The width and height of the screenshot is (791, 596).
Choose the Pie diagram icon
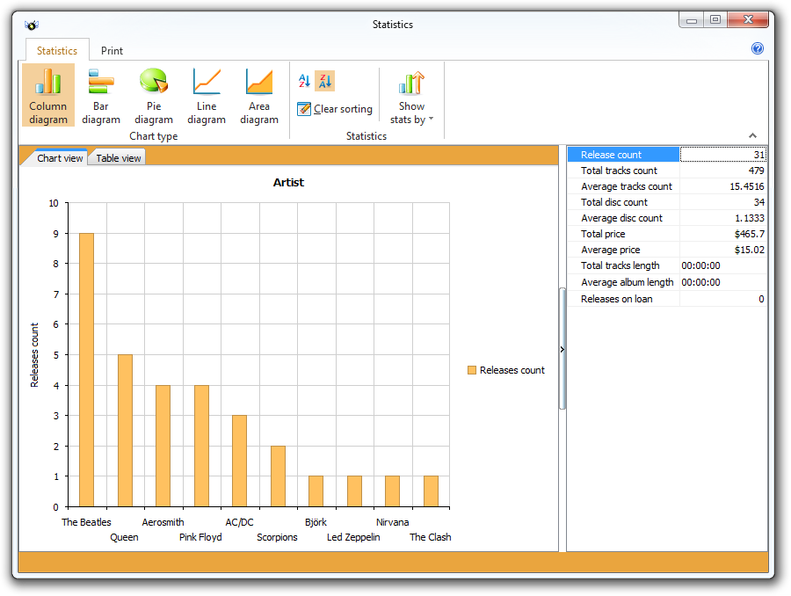154,96
